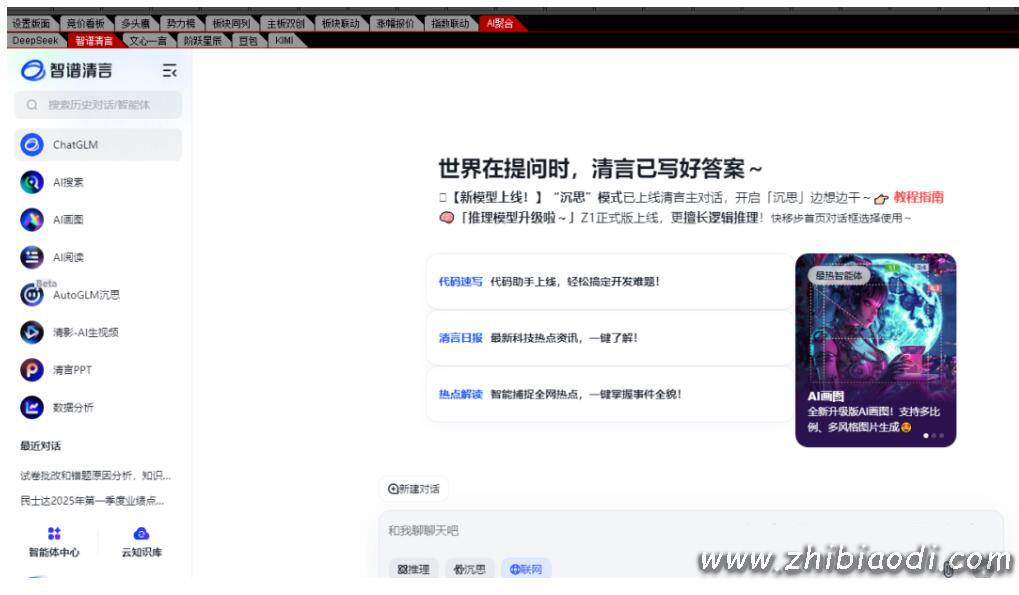The width and height of the screenshot is (1019, 595).
Task: Open the 代码速写 suggestion card
Action: 610,281
